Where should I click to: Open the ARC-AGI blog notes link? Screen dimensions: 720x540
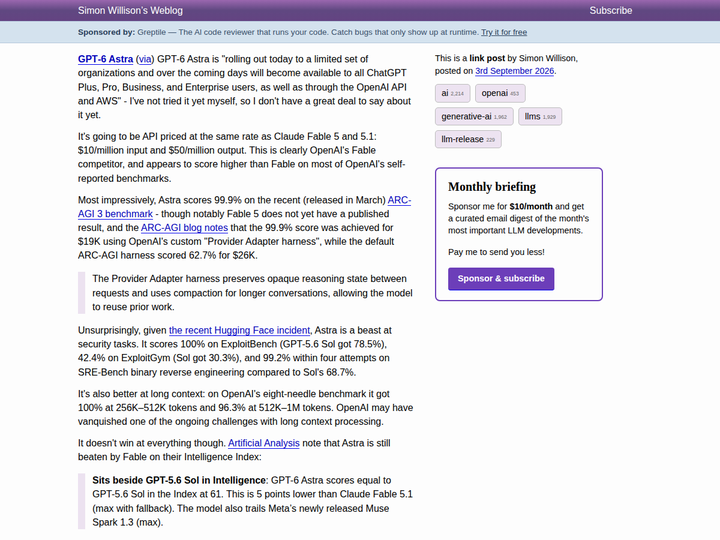[x=184, y=228]
